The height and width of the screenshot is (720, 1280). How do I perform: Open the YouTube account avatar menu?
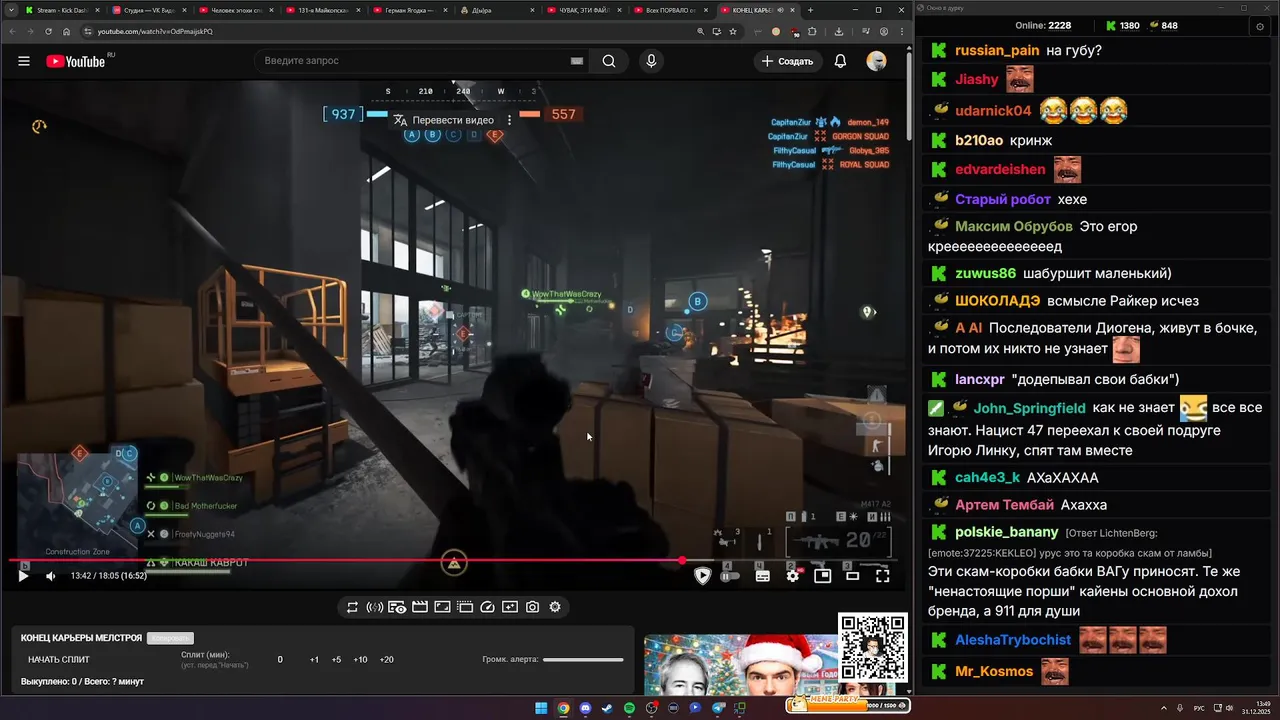[876, 61]
